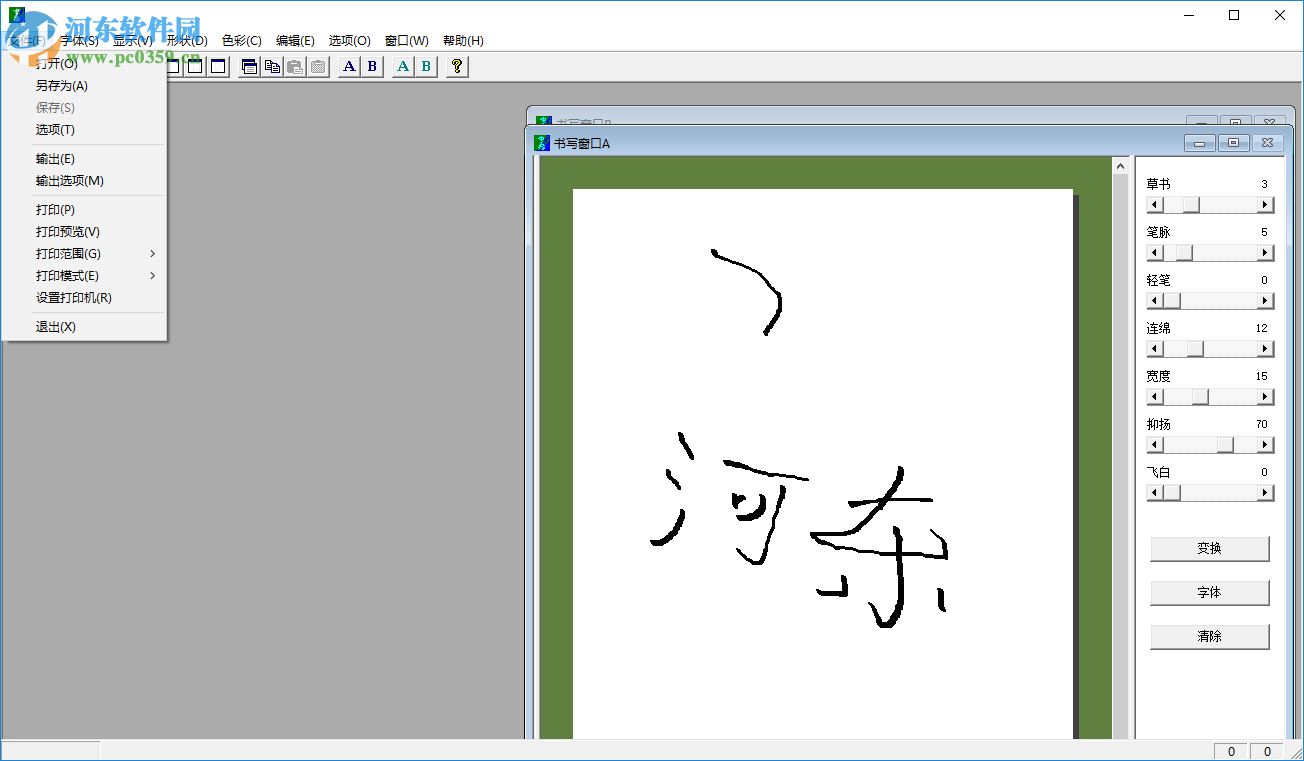Click the blue B font style icon

[x=372, y=66]
